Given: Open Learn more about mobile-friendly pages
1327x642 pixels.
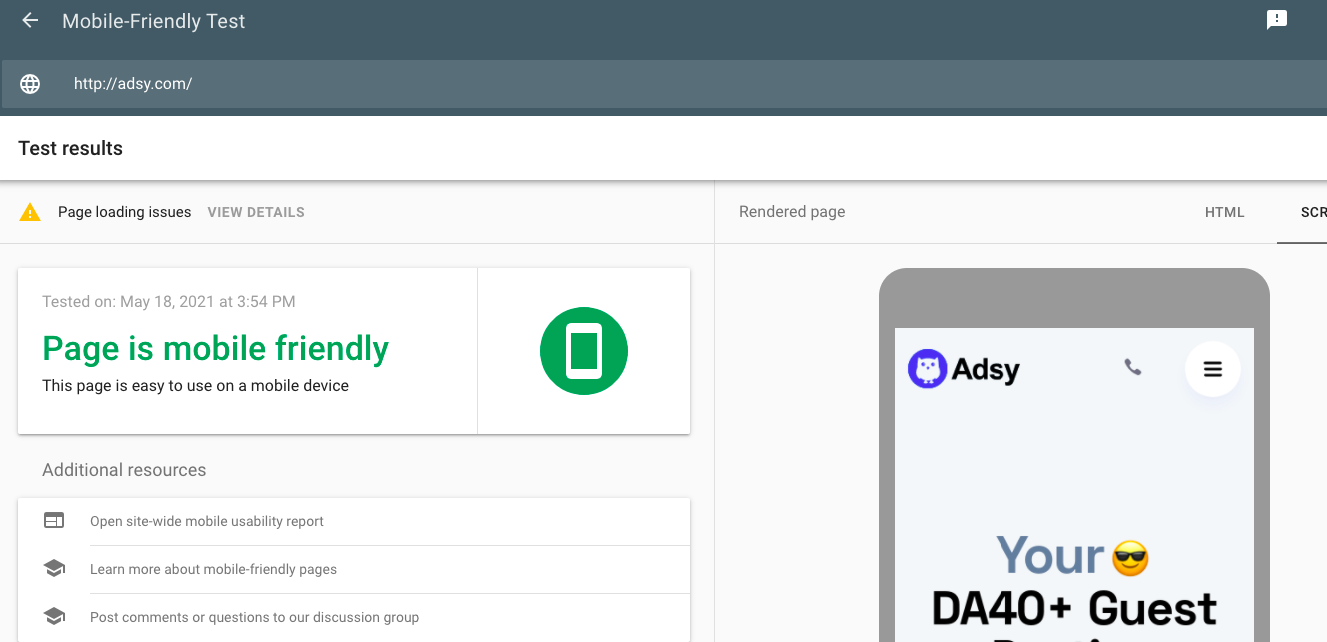Looking at the screenshot, I should 213,569.
